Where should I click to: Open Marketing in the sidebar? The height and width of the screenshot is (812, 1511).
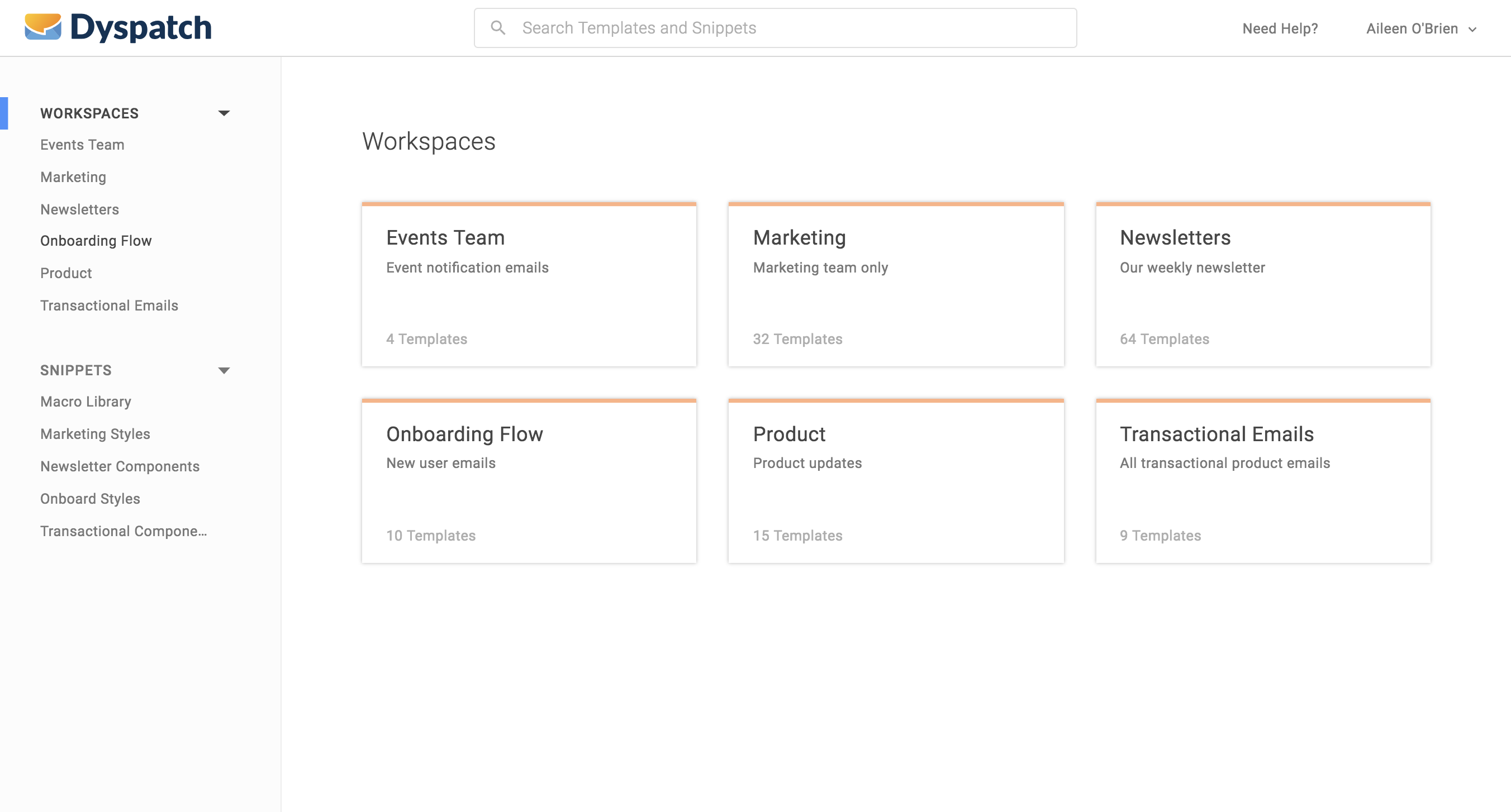click(x=73, y=177)
